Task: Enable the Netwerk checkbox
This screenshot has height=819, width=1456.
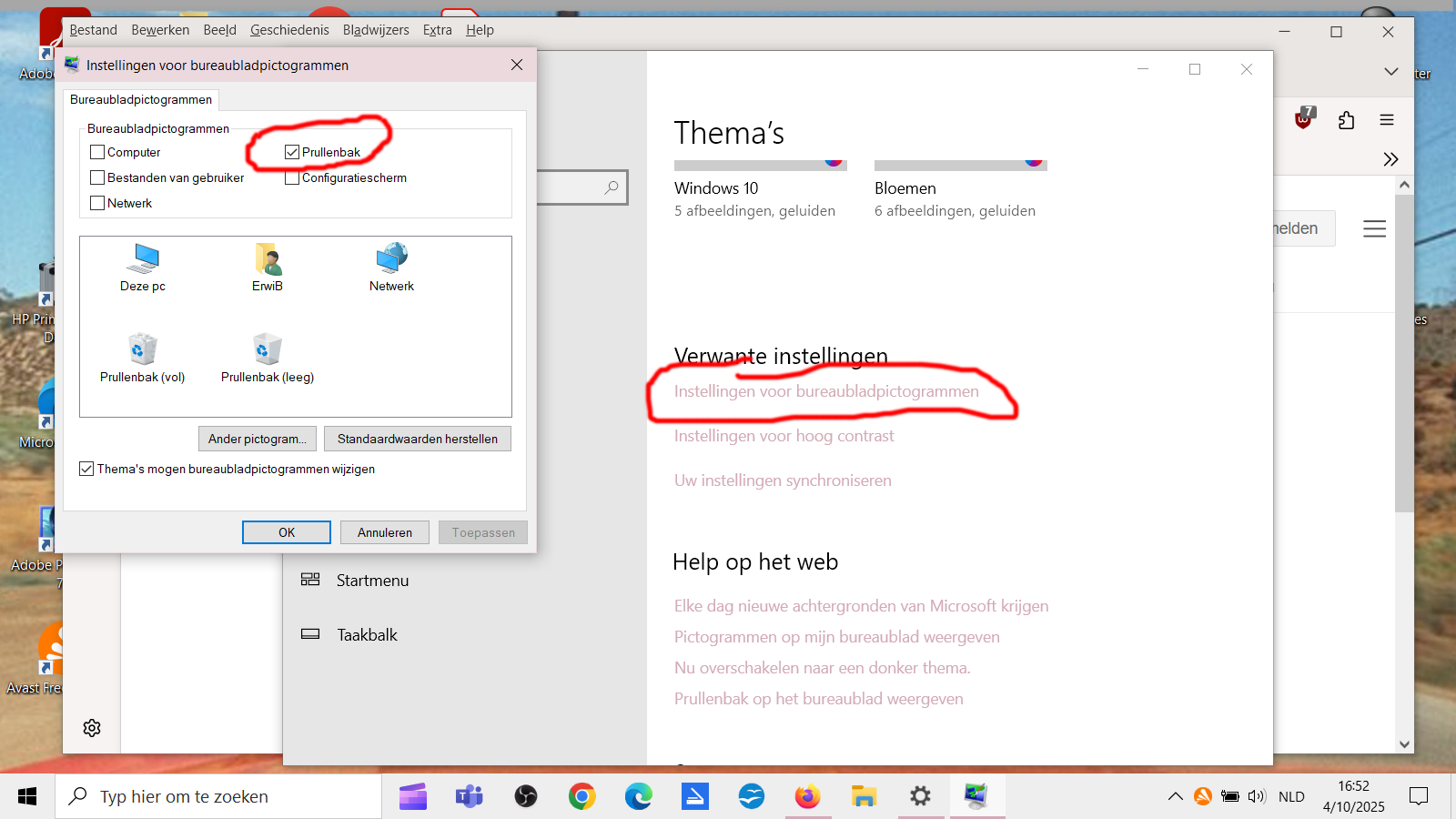Action: 97,203
